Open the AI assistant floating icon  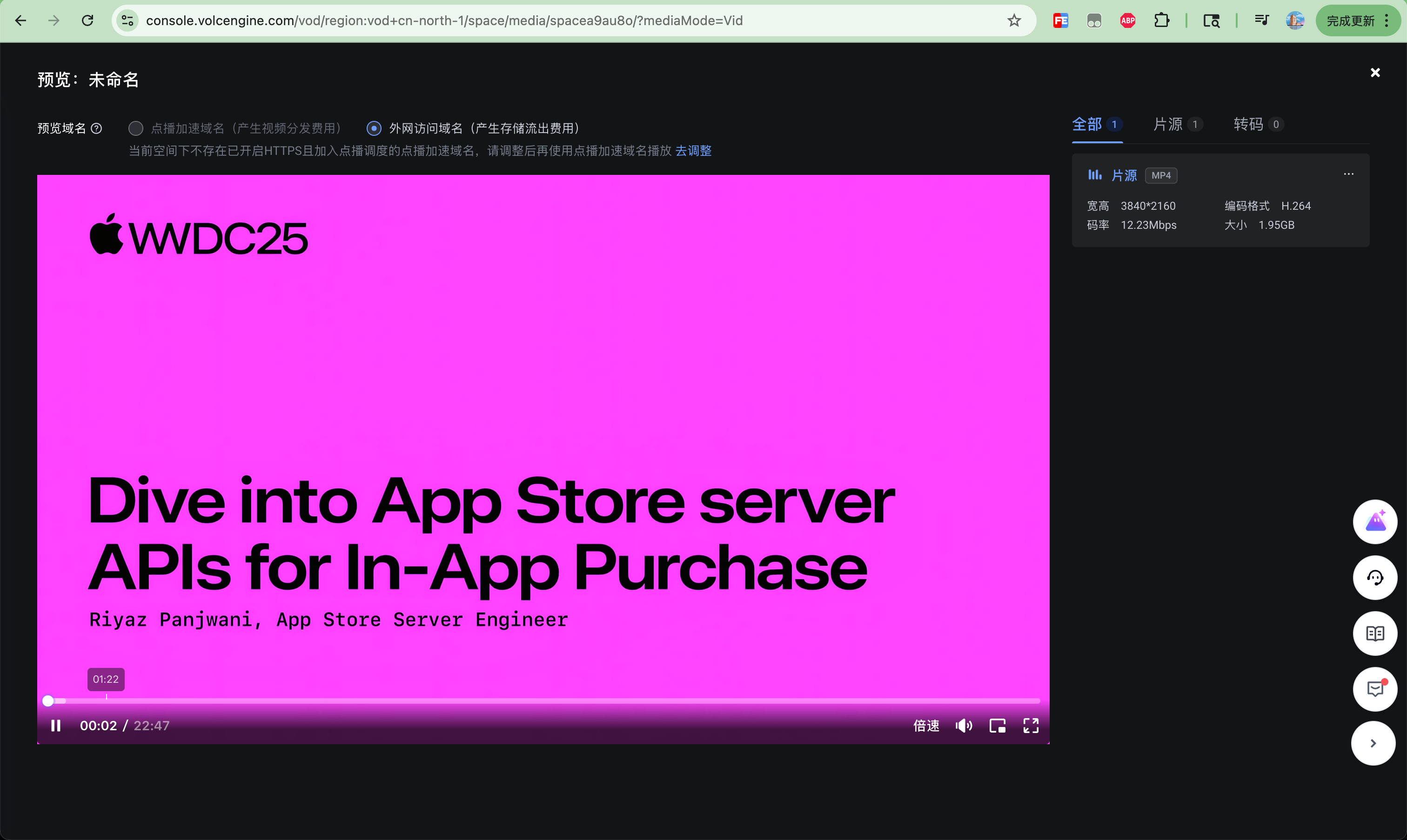click(1375, 522)
